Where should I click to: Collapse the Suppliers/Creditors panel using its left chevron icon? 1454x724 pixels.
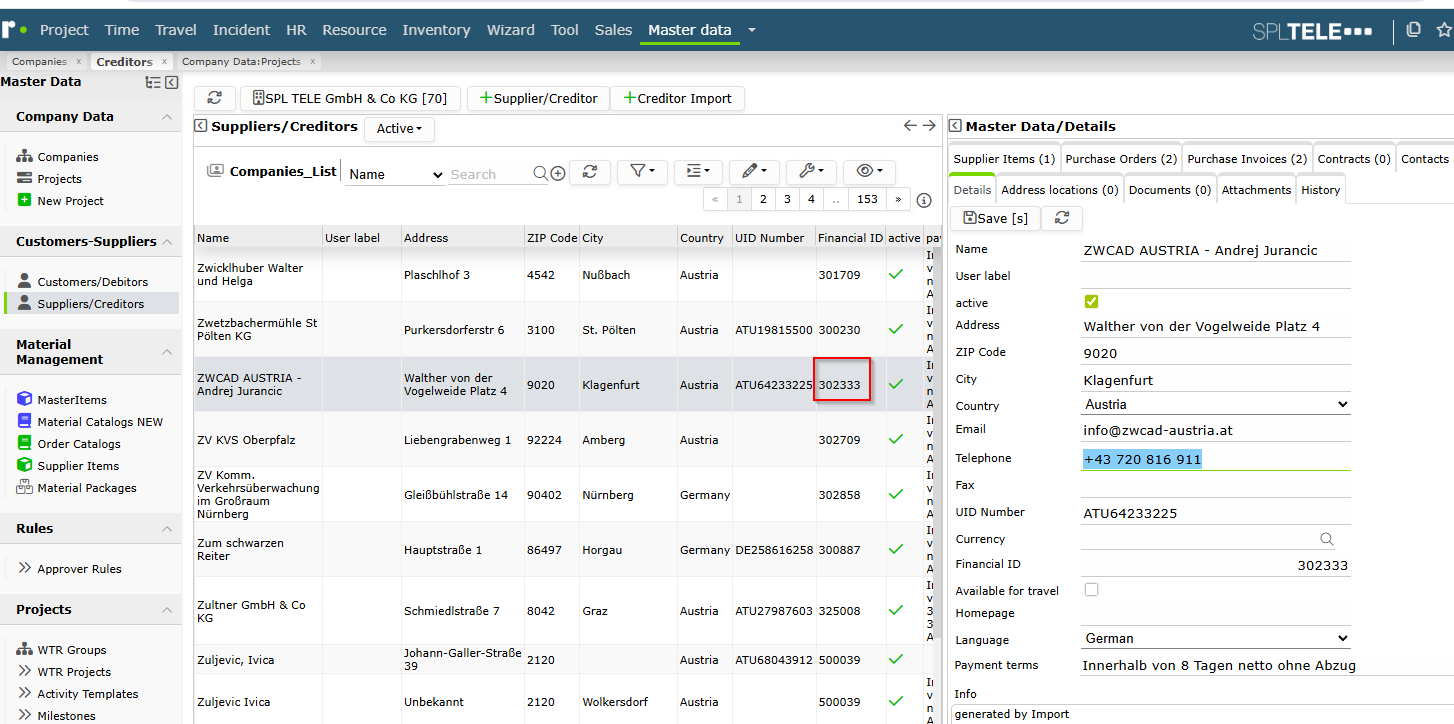coord(200,126)
